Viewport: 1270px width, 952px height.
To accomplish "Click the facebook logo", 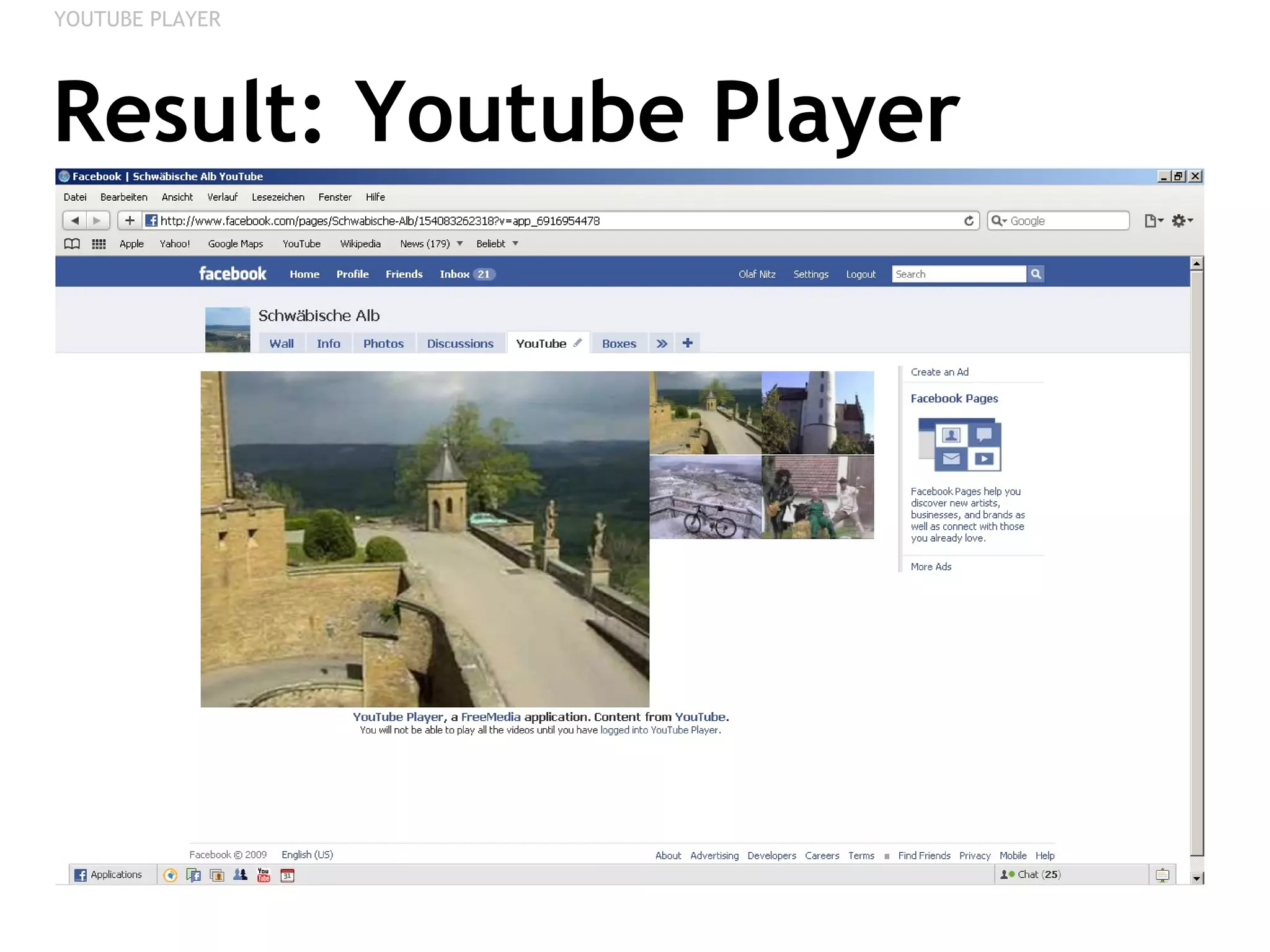I will coord(233,273).
